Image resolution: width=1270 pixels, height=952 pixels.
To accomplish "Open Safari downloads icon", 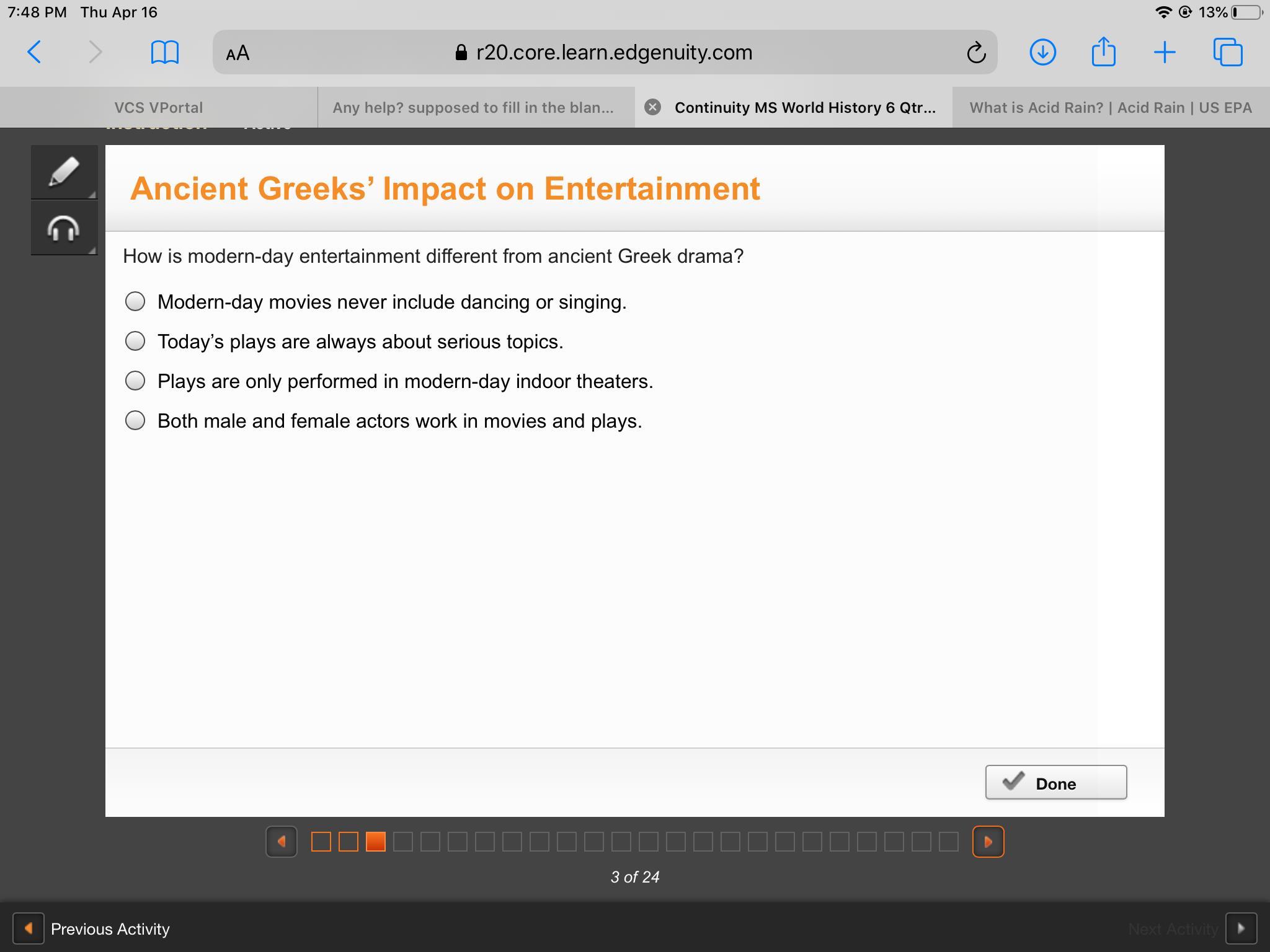I will coord(1042,52).
